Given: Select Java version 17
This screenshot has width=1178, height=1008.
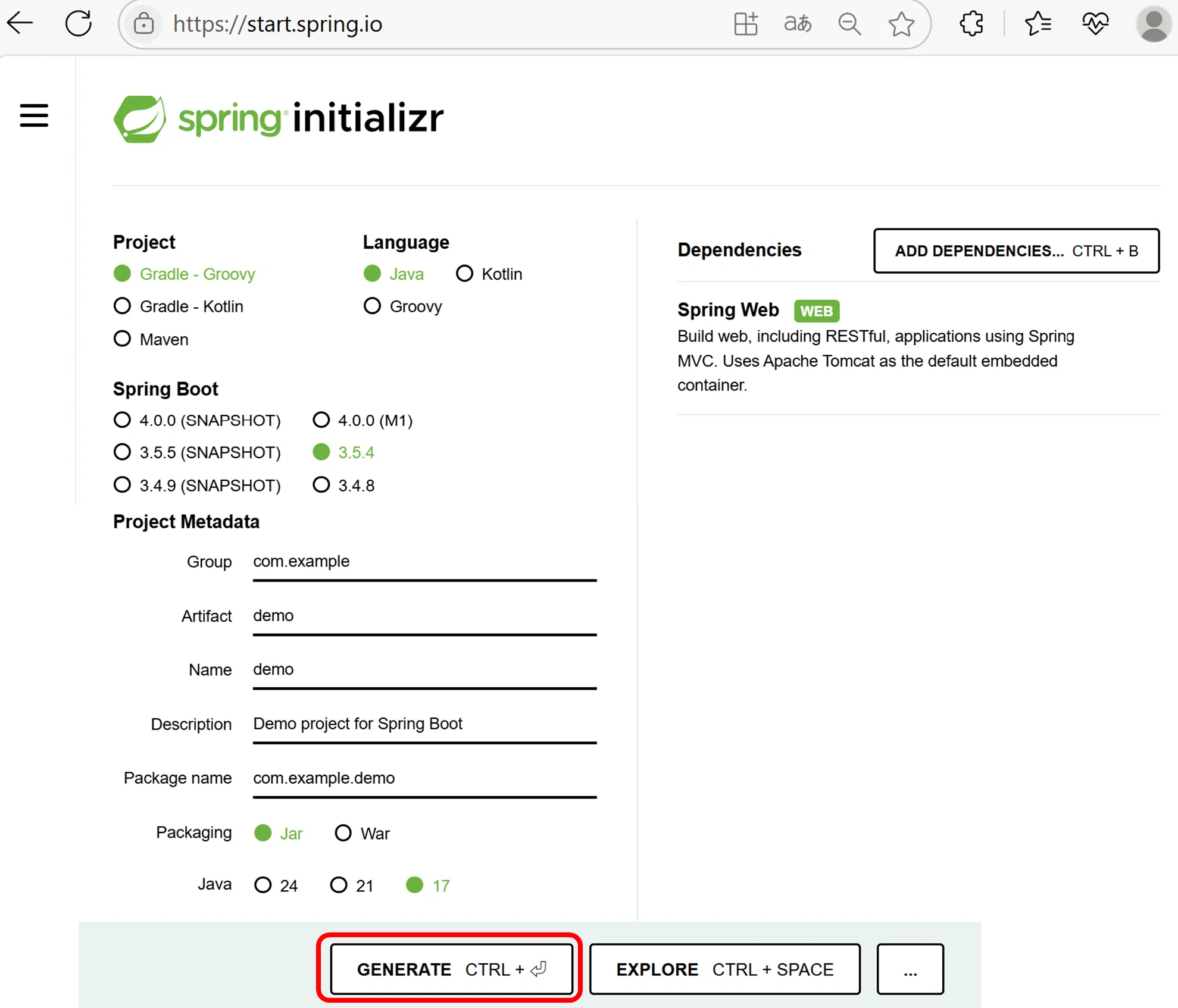Looking at the screenshot, I should [427, 885].
